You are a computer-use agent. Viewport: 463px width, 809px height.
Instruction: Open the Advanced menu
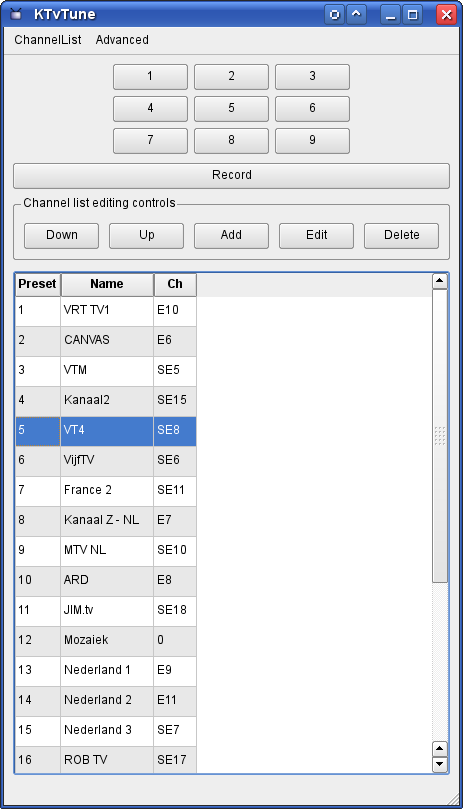122,40
